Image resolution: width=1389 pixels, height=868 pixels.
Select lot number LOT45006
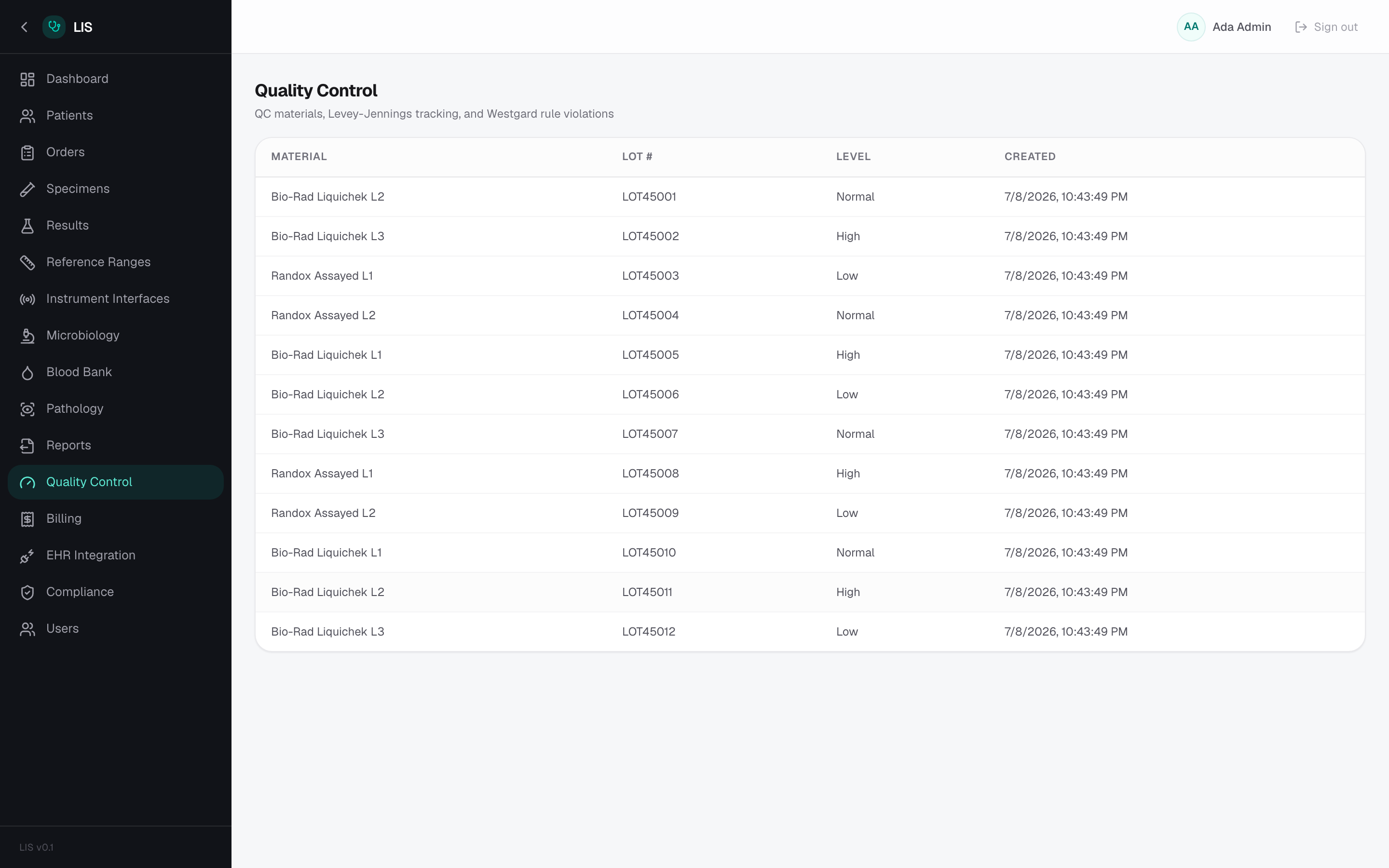pos(650,395)
